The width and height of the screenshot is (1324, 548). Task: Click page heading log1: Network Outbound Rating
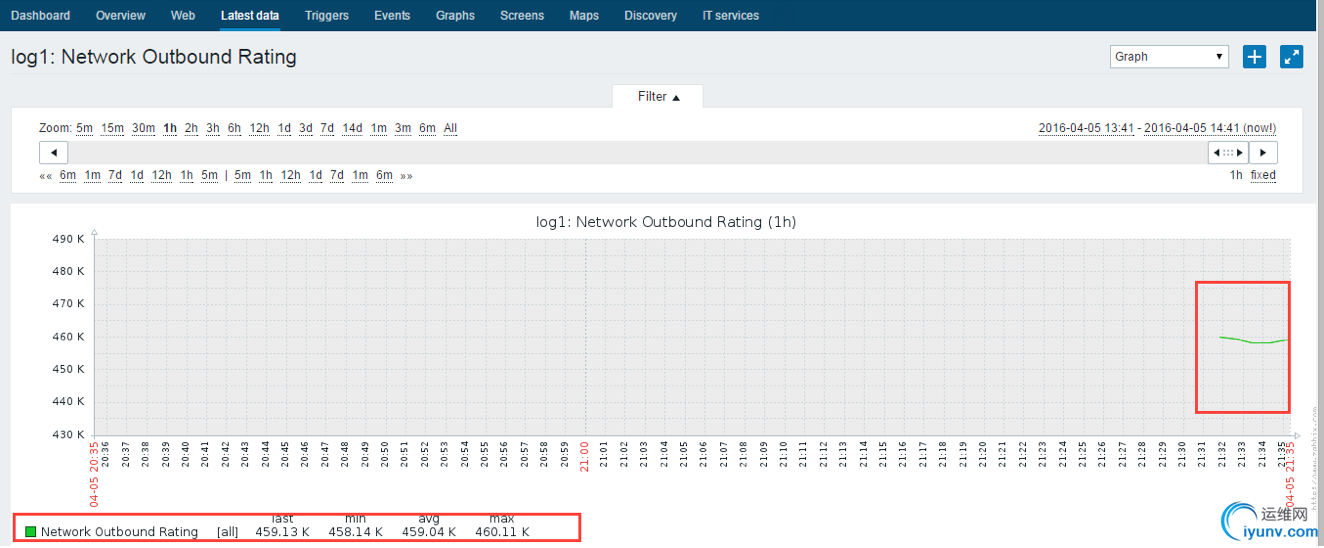tap(154, 57)
